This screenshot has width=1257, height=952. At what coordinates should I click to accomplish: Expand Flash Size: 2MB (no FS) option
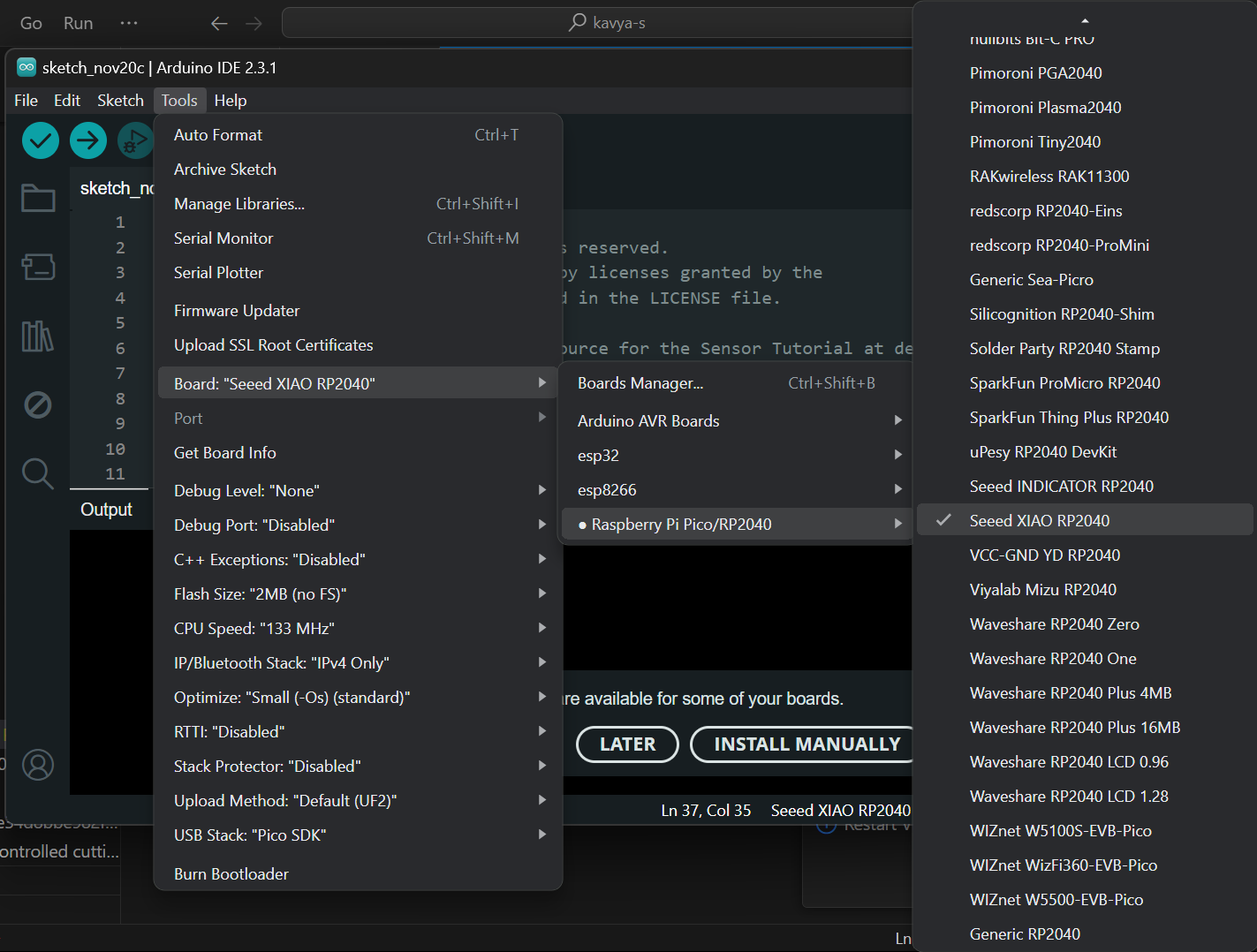358,594
